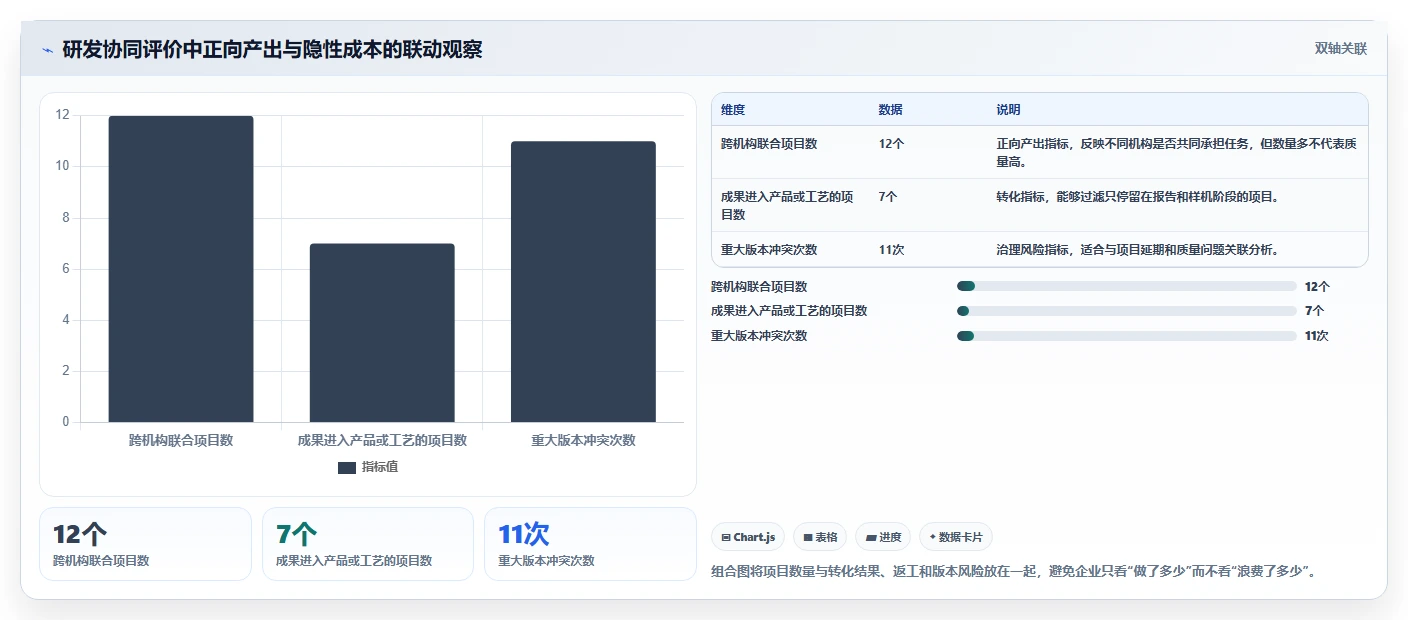Select the 11次 data card
The image size is (1408, 620).
pos(590,544)
